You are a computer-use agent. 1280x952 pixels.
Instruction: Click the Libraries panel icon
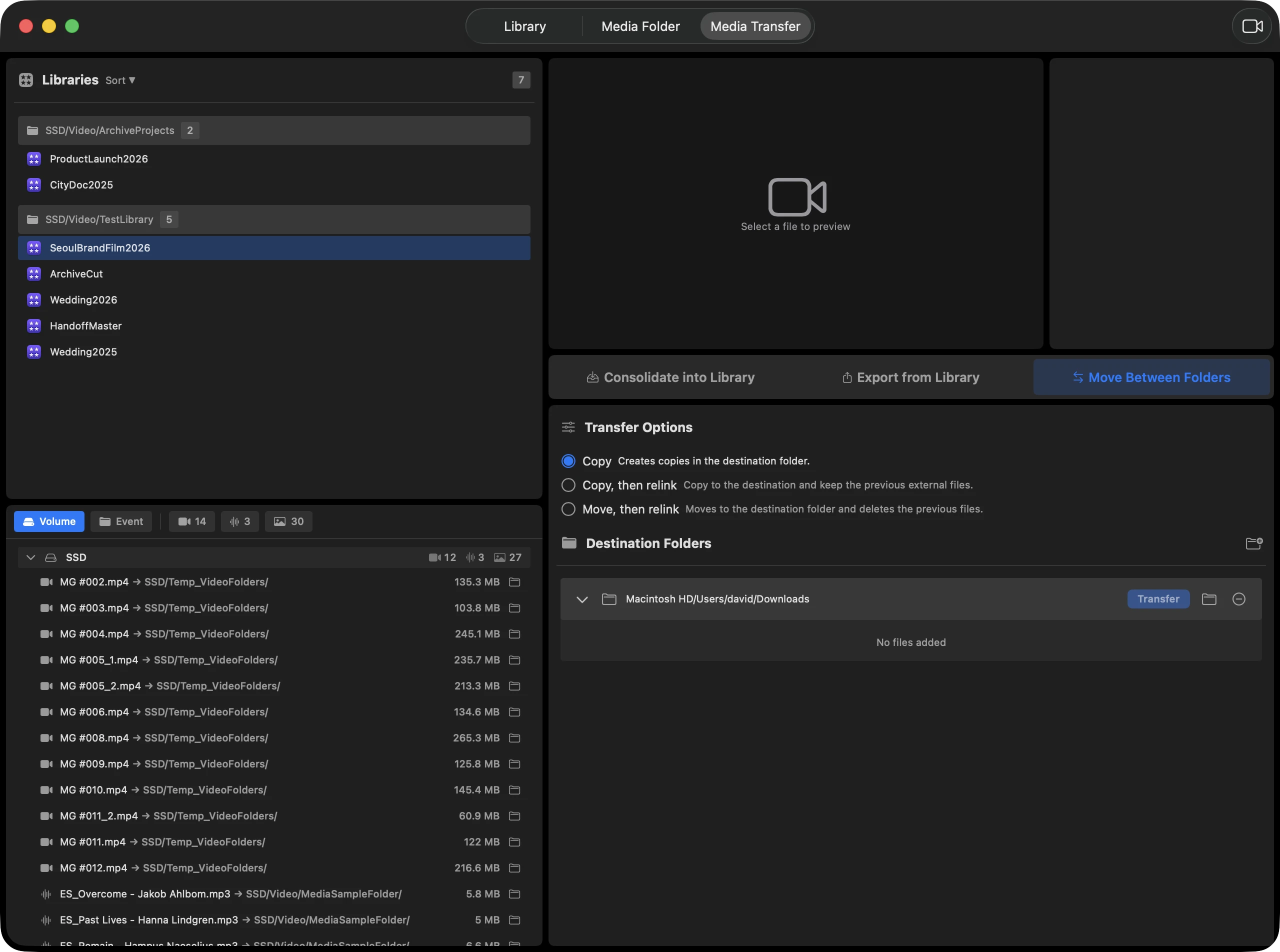tap(26, 80)
